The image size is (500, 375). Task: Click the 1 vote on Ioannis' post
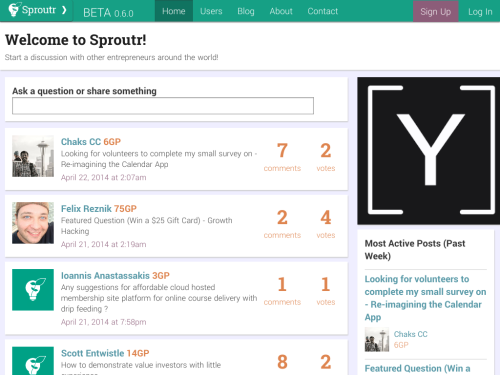[x=326, y=291]
